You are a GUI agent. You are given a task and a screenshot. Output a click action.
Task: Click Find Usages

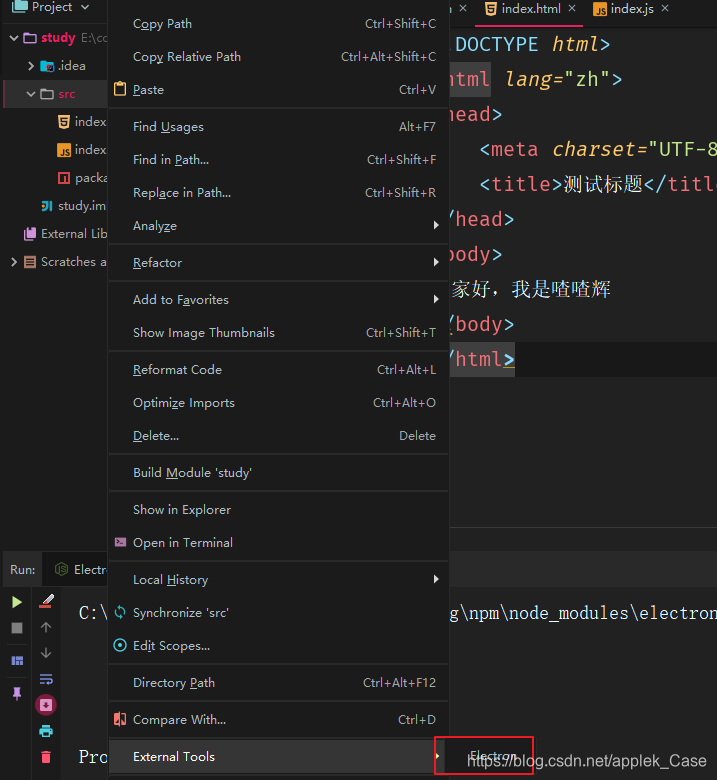pos(279,127)
